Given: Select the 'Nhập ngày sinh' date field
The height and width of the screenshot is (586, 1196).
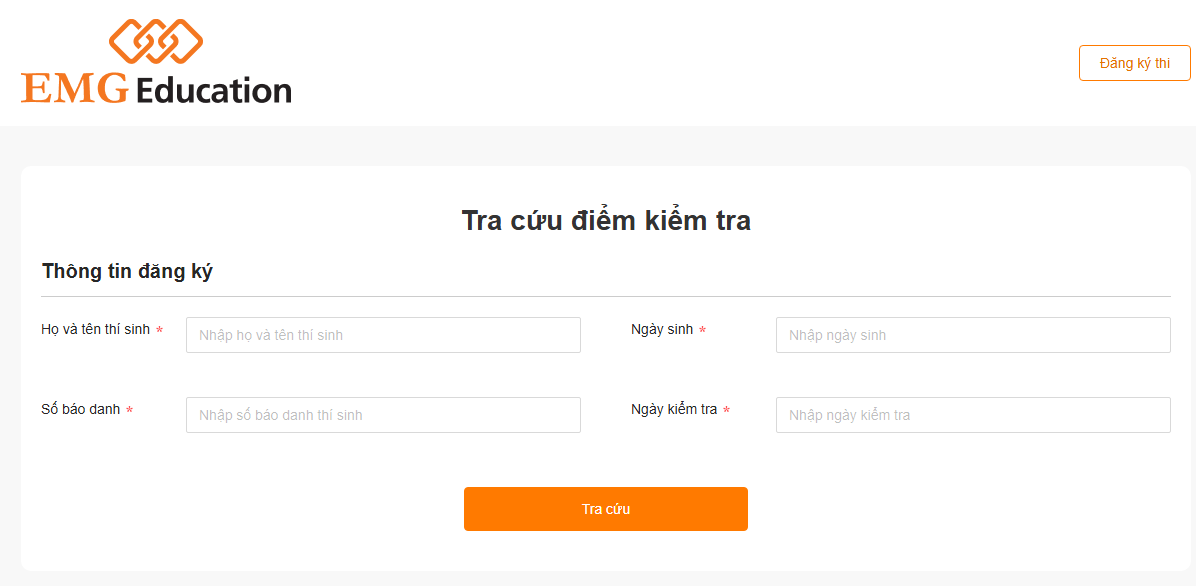Looking at the screenshot, I should pyautogui.click(x=973, y=334).
